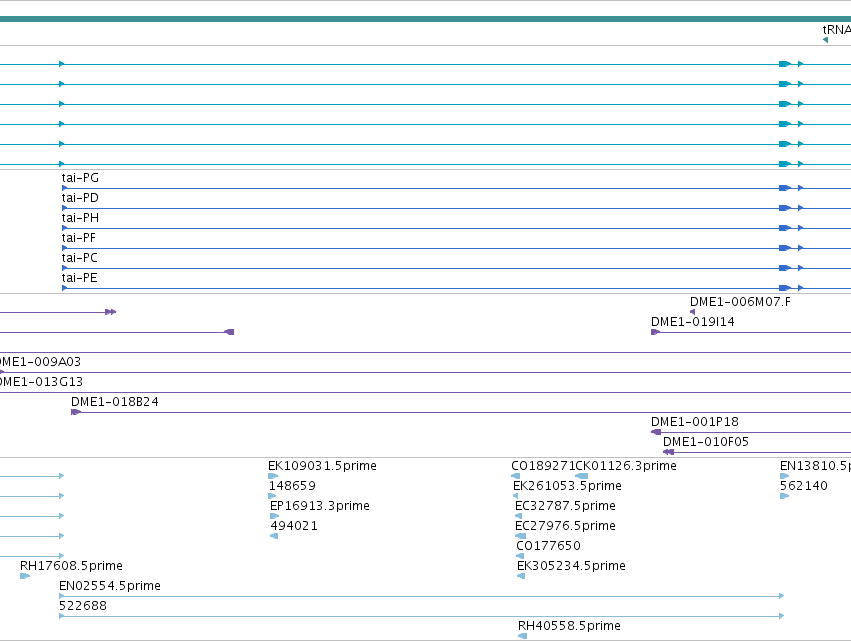The height and width of the screenshot is (641, 851).
Task: Click the DME1-006M07.F feature label
Action: pyautogui.click(x=740, y=302)
